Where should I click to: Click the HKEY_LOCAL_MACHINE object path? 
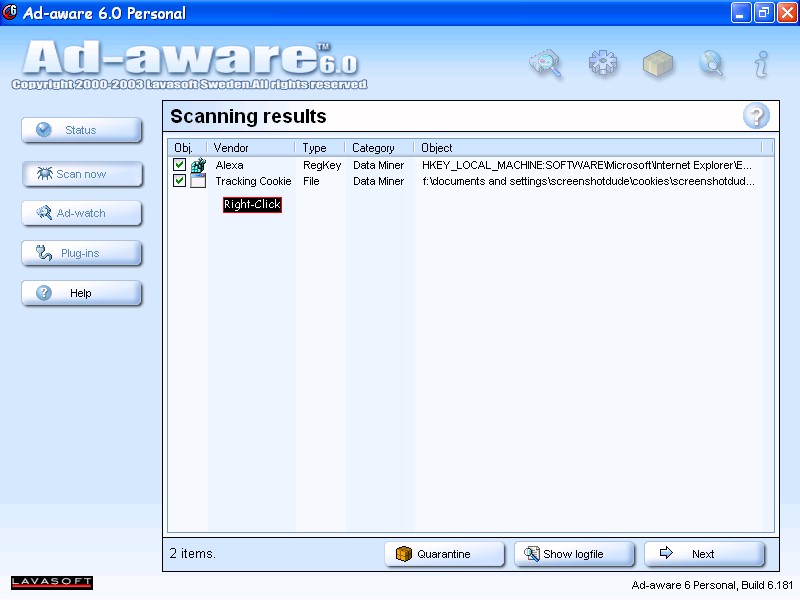587,165
